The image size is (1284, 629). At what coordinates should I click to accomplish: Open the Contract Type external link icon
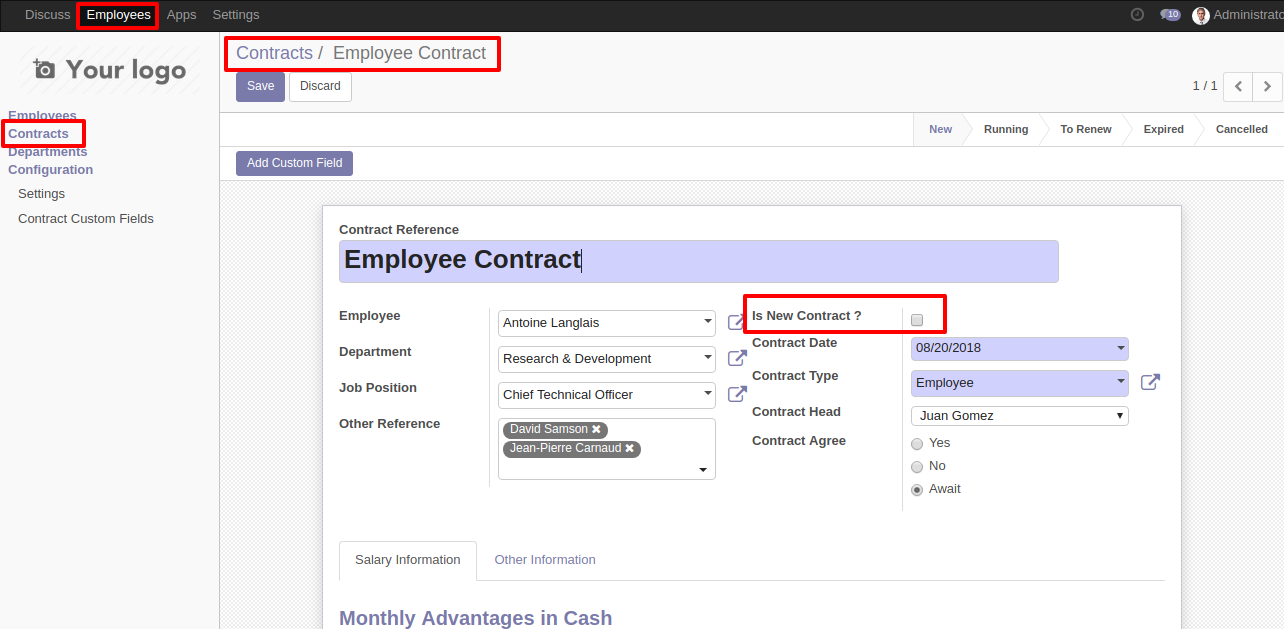click(1150, 382)
